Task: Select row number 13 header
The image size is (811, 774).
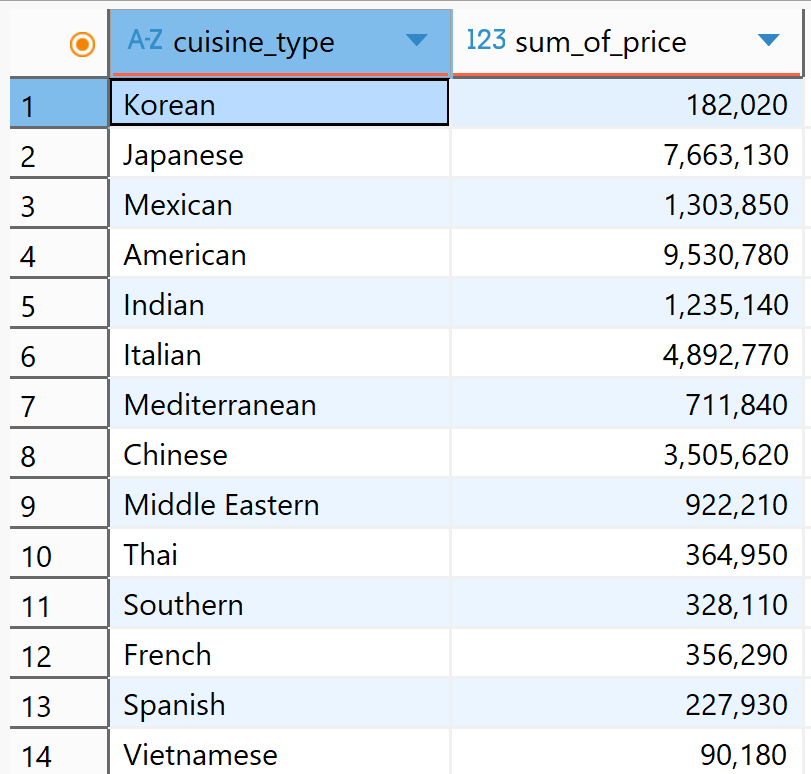Action: click(x=59, y=704)
